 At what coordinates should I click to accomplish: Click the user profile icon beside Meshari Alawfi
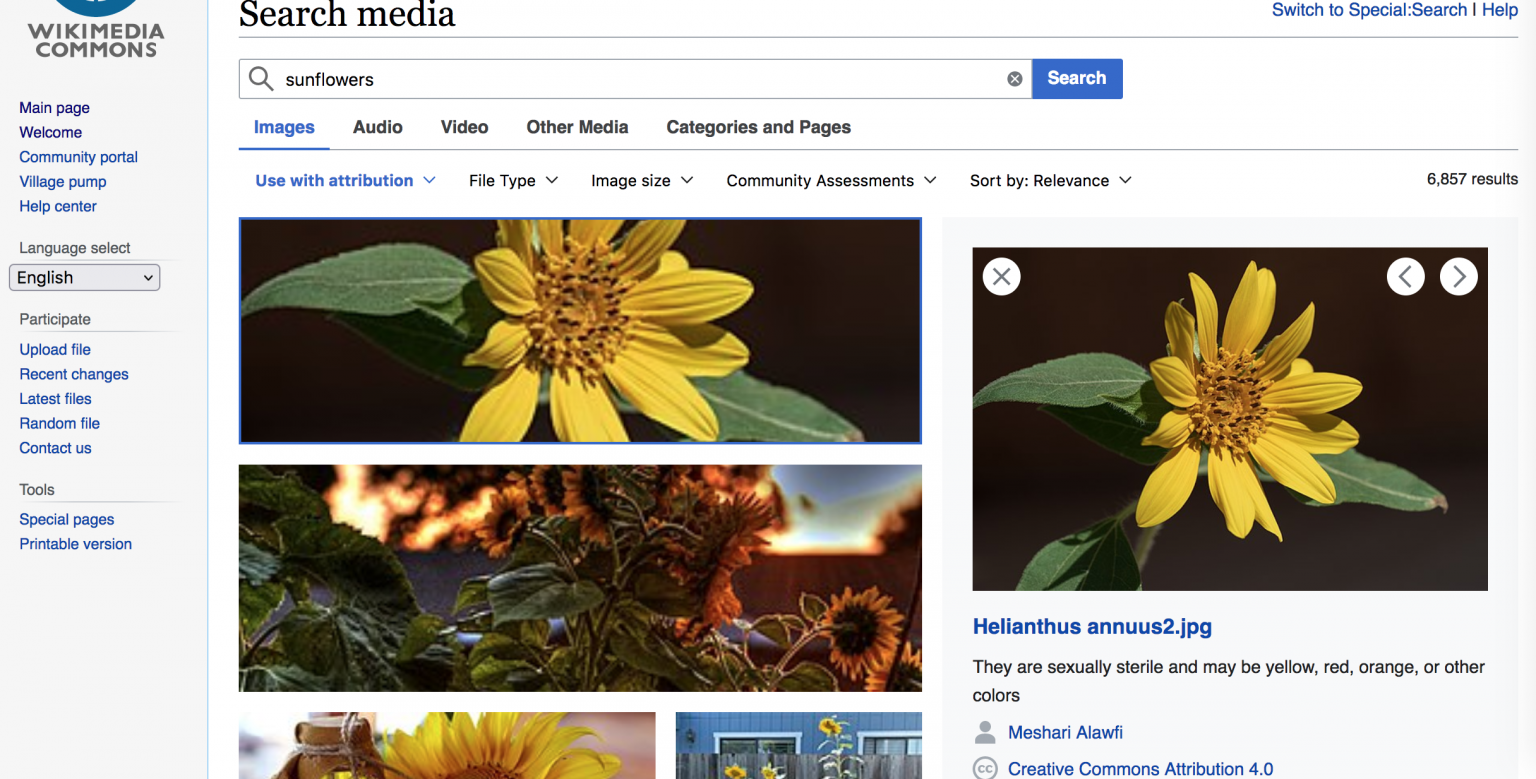985,732
